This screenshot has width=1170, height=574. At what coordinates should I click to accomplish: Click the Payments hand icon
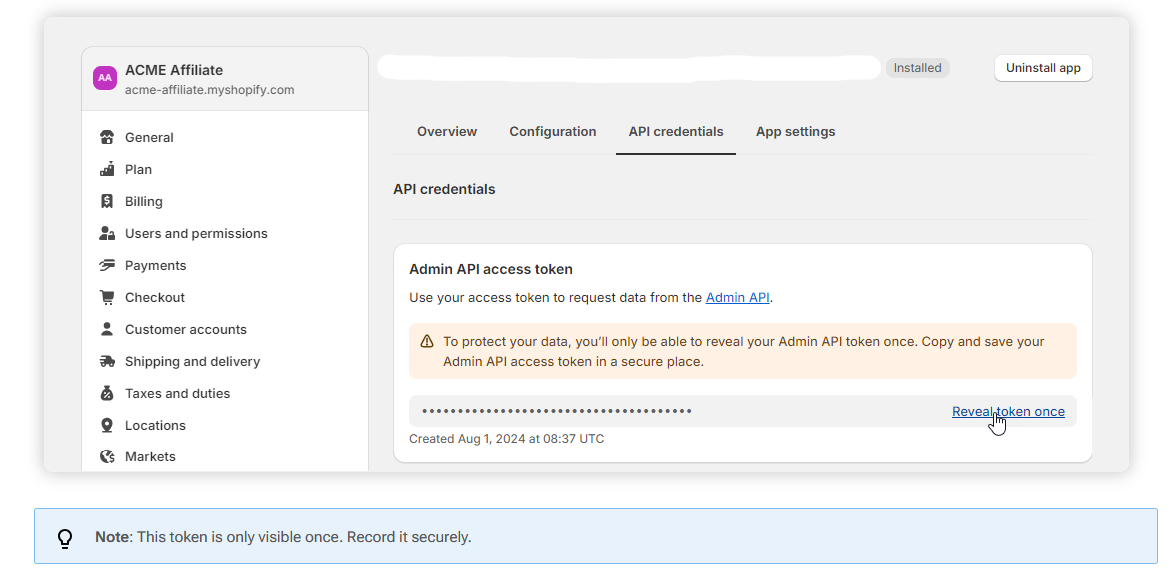point(107,266)
